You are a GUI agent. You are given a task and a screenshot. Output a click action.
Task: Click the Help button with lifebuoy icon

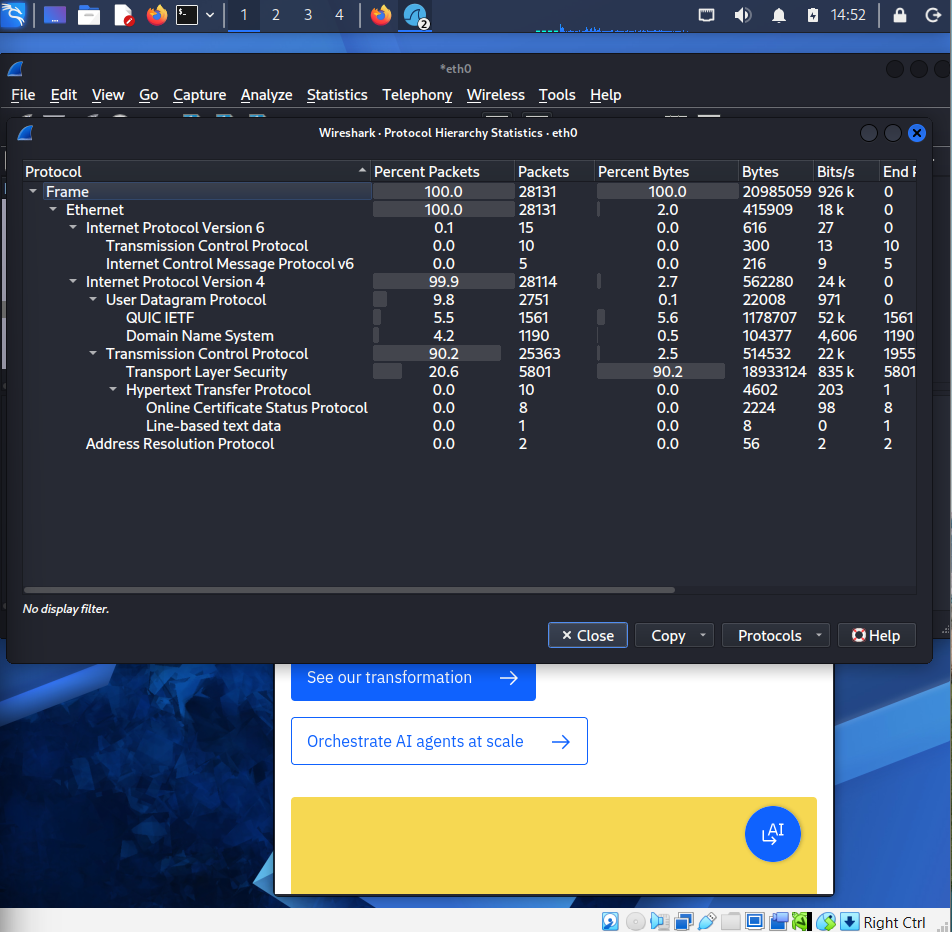(876, 635)
